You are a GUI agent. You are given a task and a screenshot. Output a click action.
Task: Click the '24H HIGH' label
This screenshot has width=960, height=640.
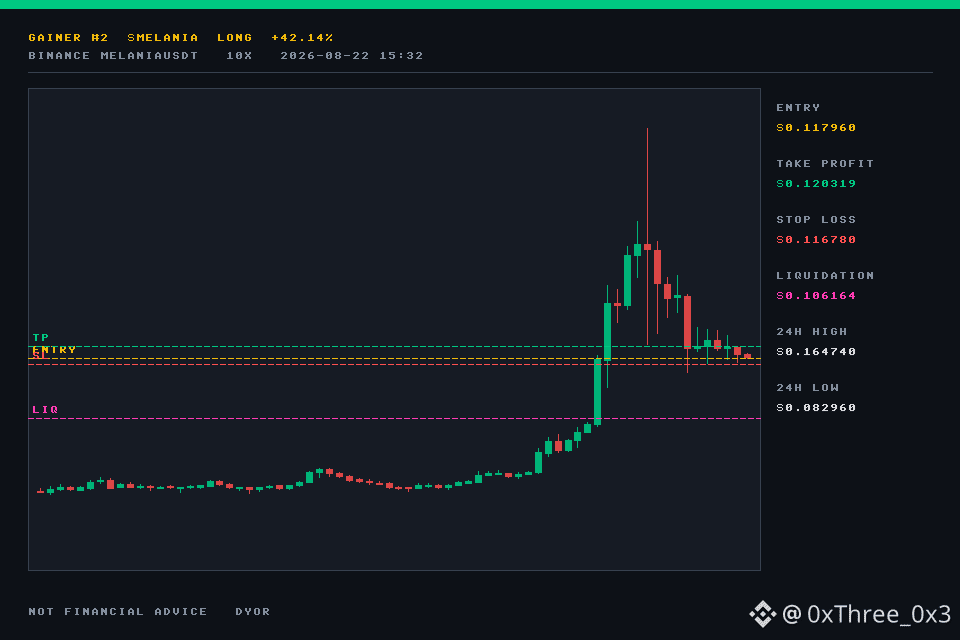[x=812, y=331]
